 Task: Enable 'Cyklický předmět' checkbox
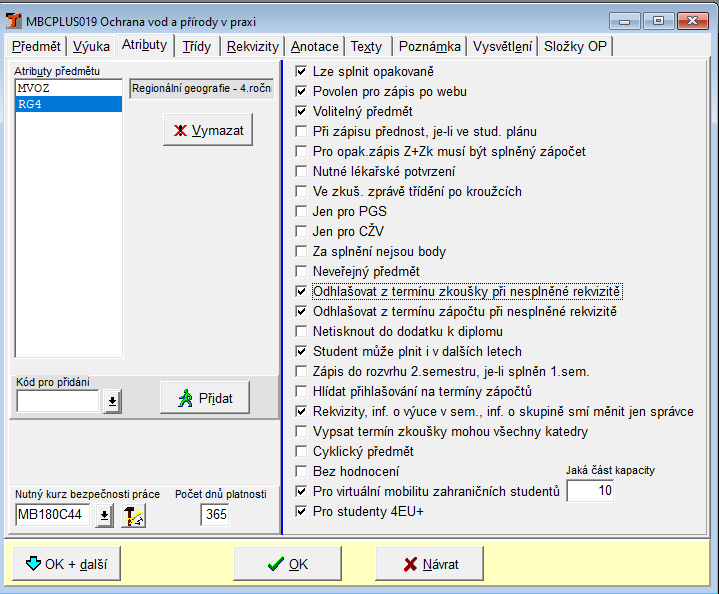(x=303, y=452)
